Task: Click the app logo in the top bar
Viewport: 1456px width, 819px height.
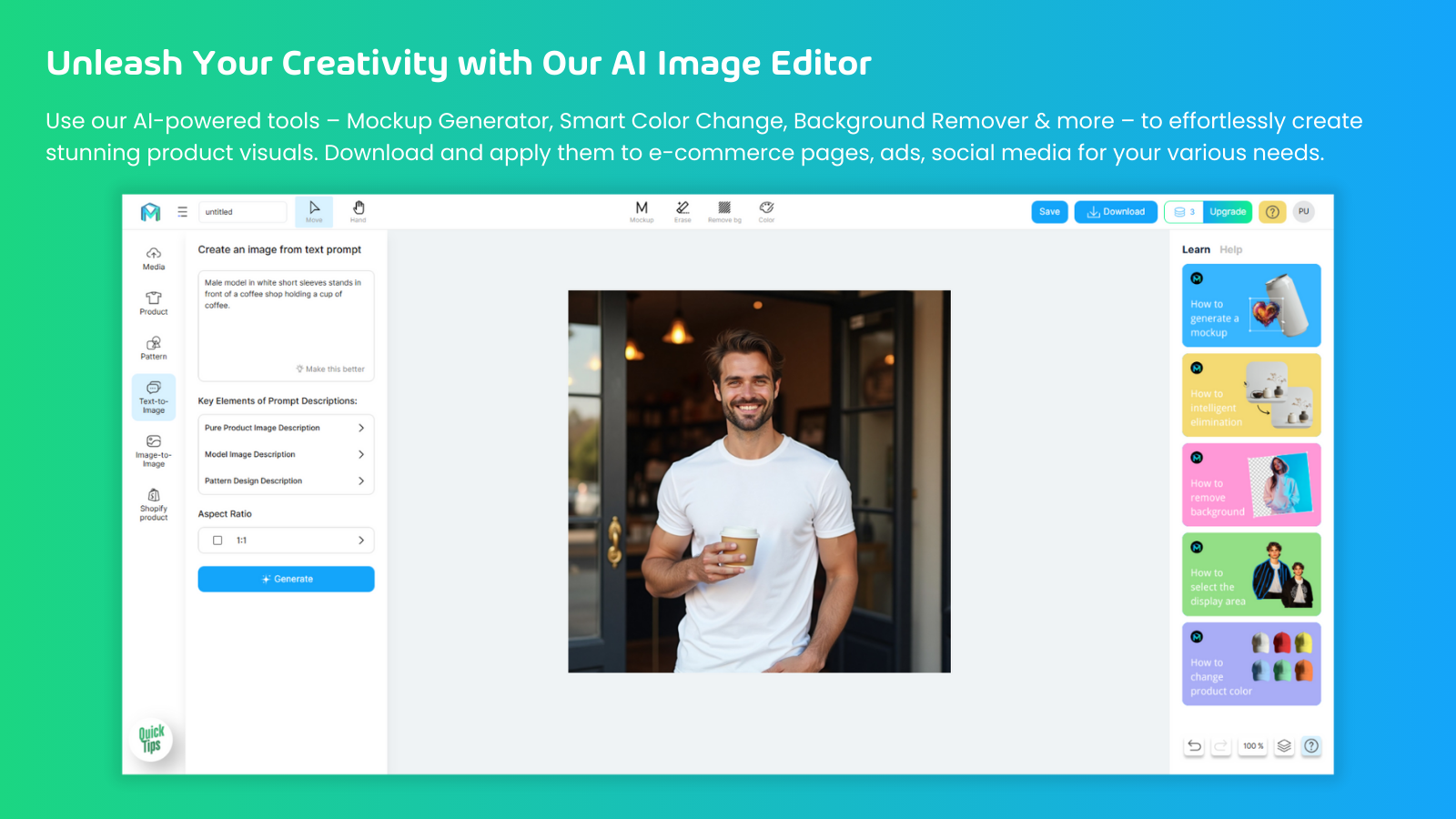Action: point(150,212)
